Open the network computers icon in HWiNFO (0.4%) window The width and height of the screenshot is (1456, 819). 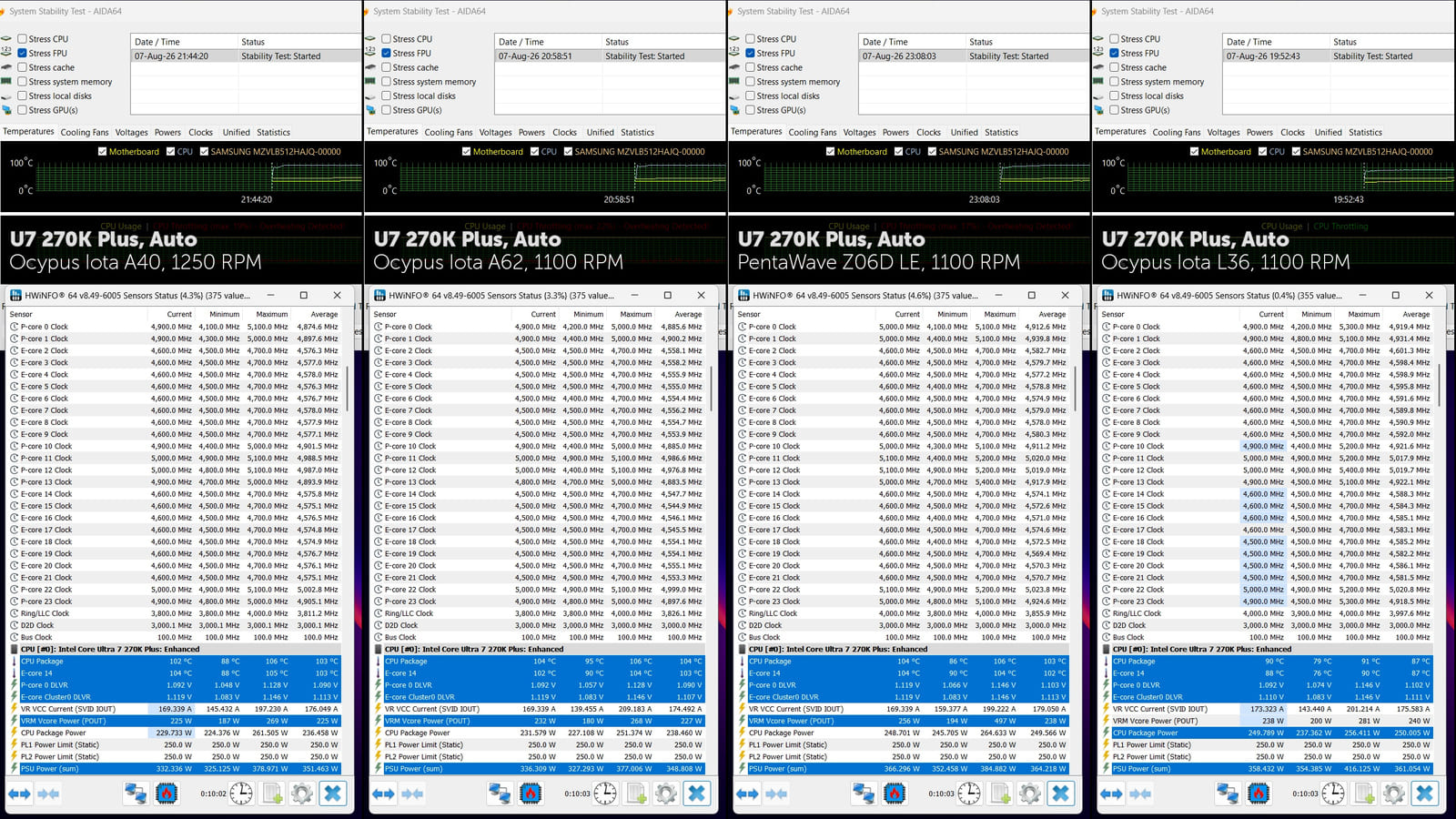[x=1228, y=794]
